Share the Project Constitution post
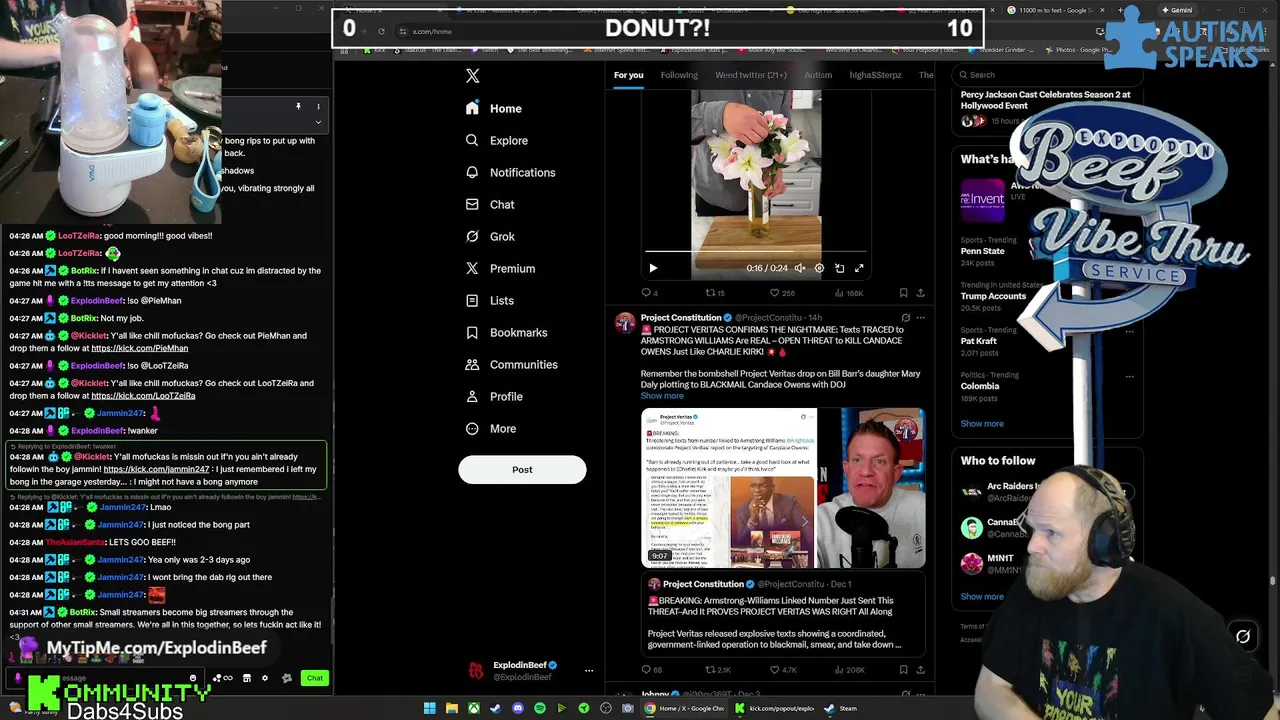This screenshot has height=720, width=1280. click(x=920, y=670)
